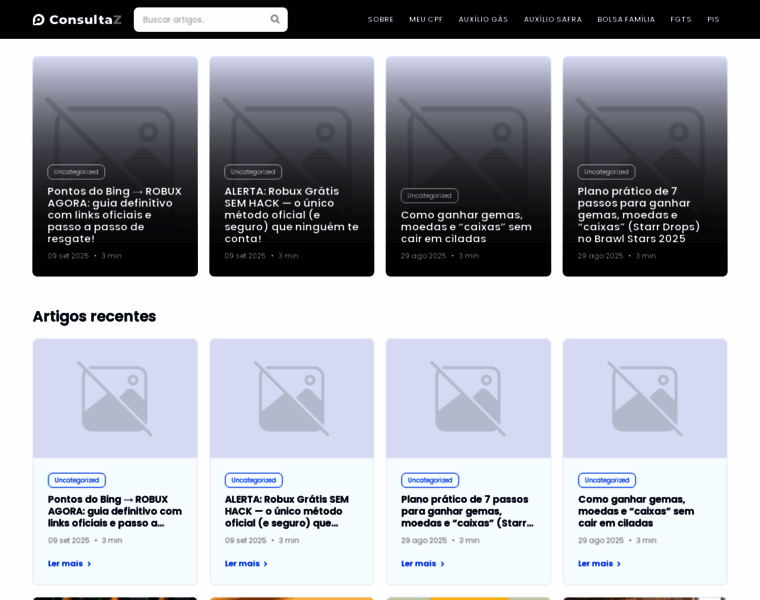This screenshot has height=600, width=760.
Task: Click 'Ler mais' under Pontos do Bing recent article
Action: coord(69,563)
